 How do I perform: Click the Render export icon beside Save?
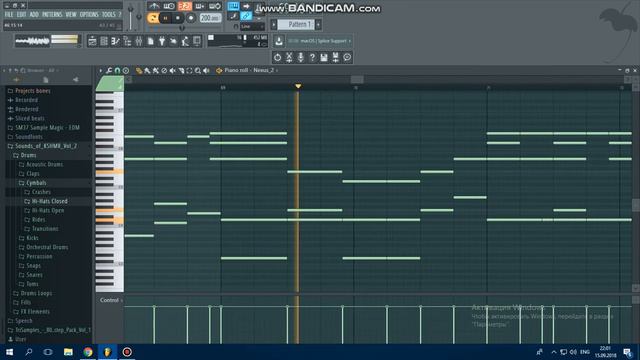pyautogui.click(x=335, y=58)
